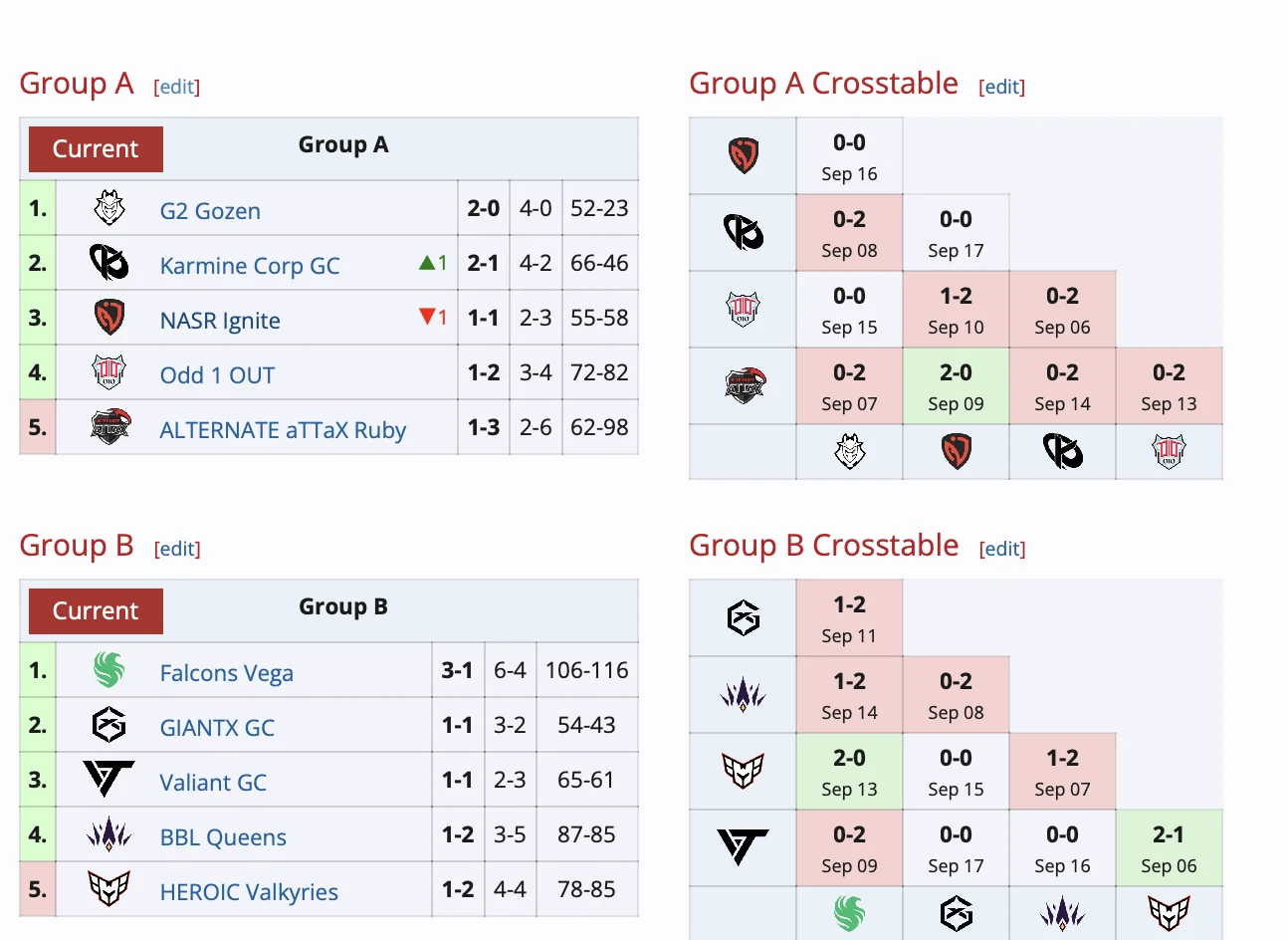Click Karmine Corp GC logo in Group A standings
The height and width of the screenshot is (940, 1288).
[108, 263]
